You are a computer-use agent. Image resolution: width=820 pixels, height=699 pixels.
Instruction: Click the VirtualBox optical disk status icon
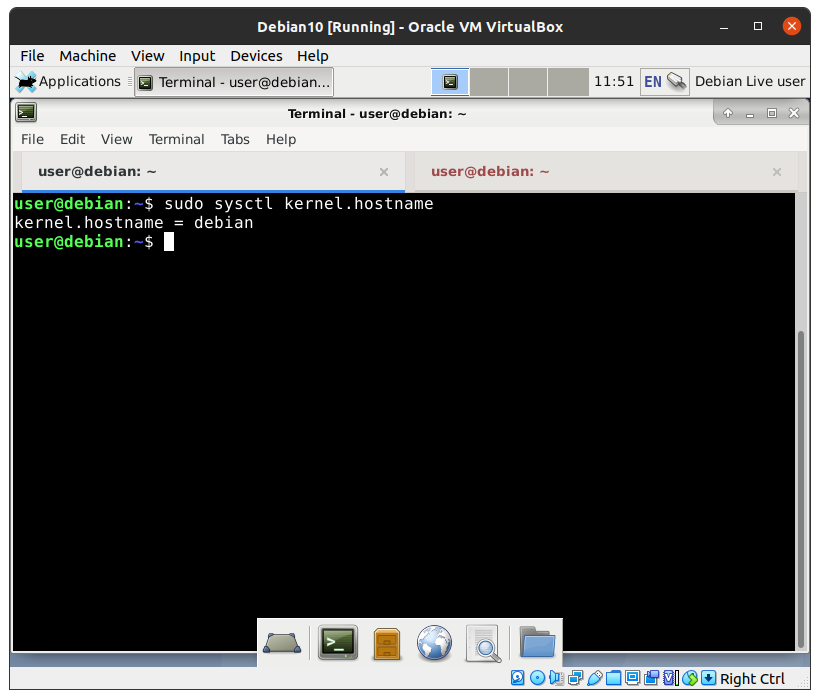coord(538,678)
